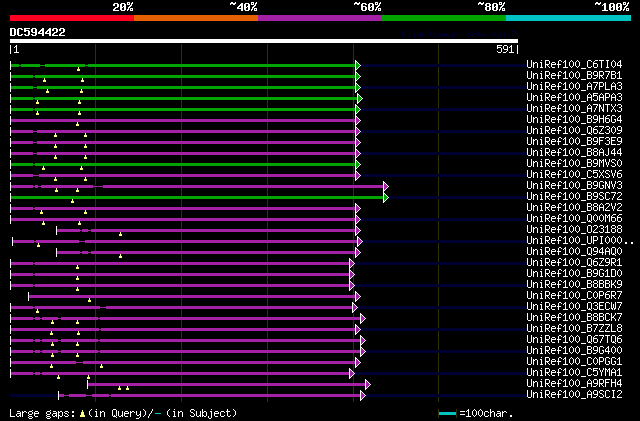The height and width of the screenshot is (421, 640).
Task: Click the yellow gap marker under the UniRef100_O23188 bar
Action: 120,234
